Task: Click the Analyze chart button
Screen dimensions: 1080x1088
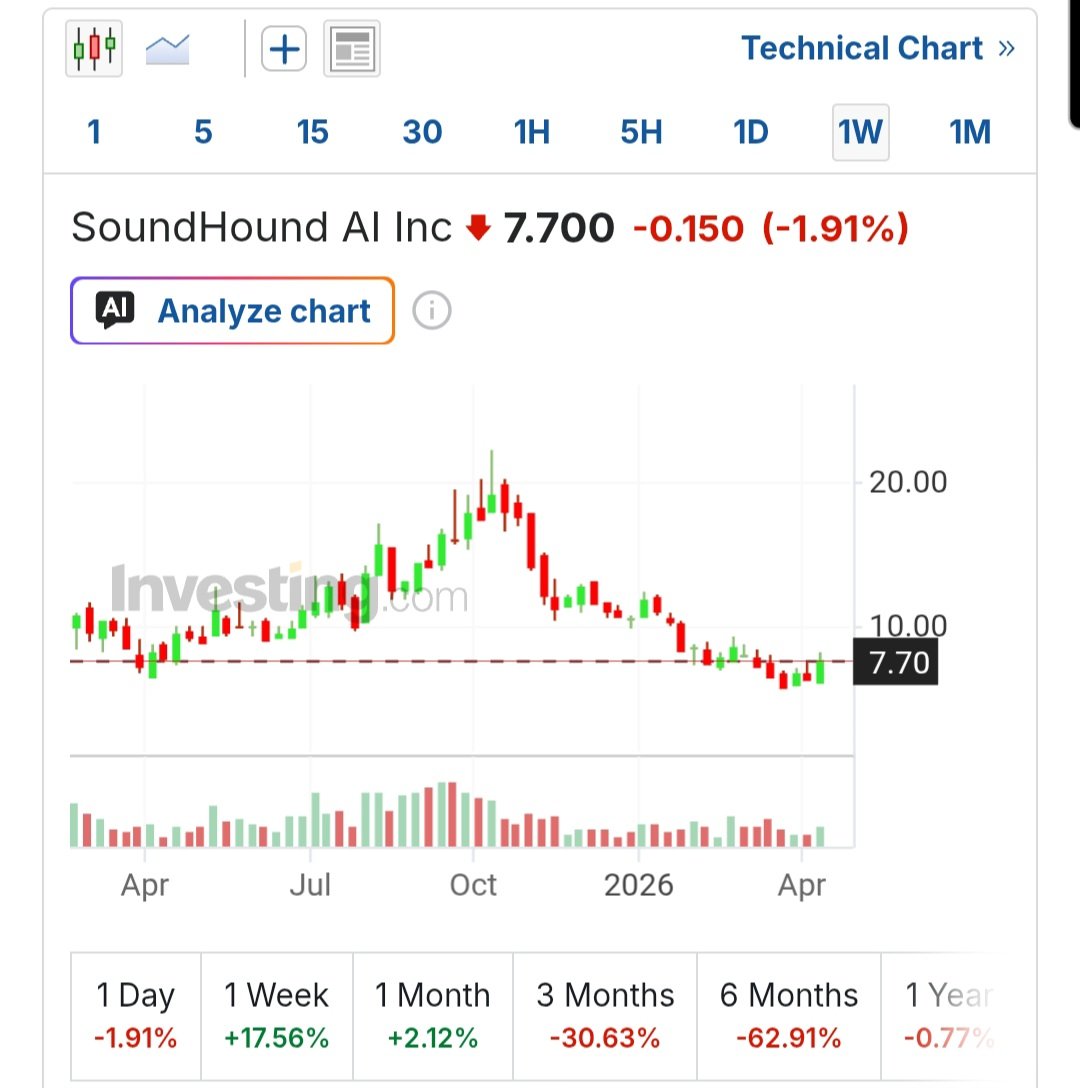Action: 232,310
